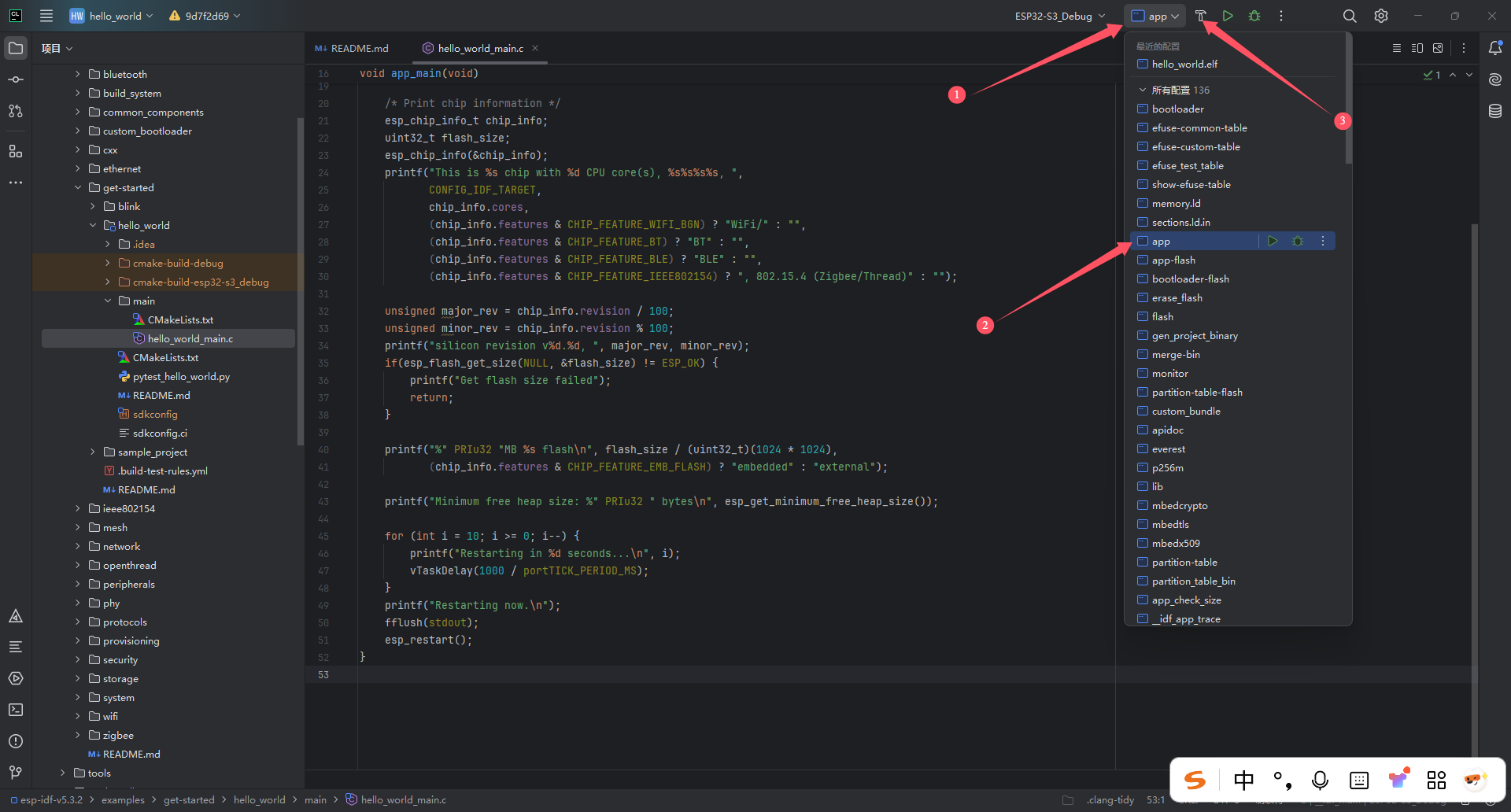1511x812 pixels.
Task: Open the Project tool window folder icon
Action: [16, 48]
